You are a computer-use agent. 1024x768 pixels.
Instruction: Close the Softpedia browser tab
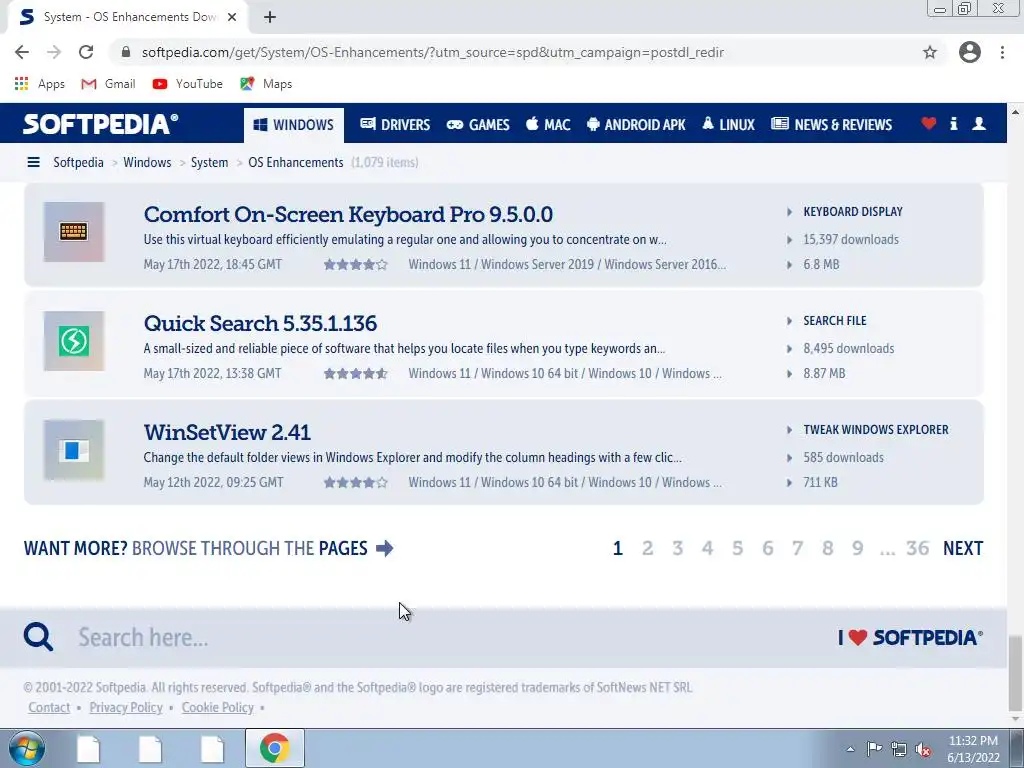[x=232, y=17]
